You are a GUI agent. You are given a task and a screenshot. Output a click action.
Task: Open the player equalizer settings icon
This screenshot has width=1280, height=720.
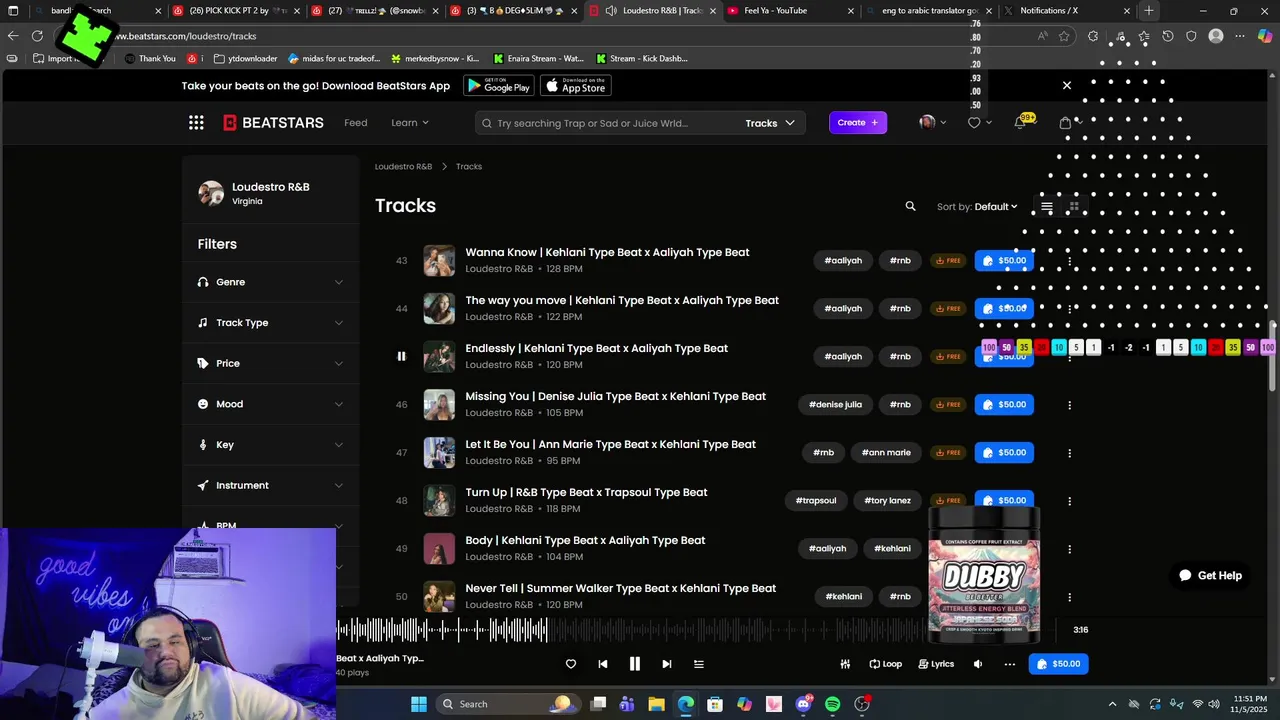pyautogui.click(x=845, y=664)
